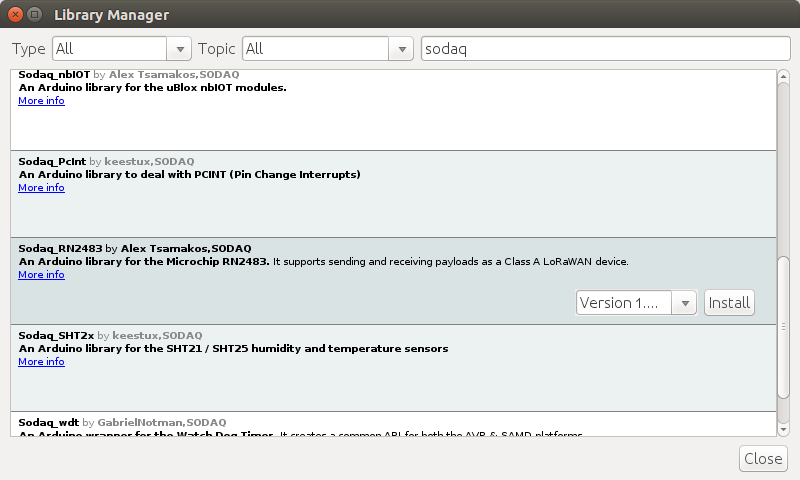Open More info link for Sodaq_nbIOT
Viewport: 800px width, 480px height.
[x=41, y=100]
